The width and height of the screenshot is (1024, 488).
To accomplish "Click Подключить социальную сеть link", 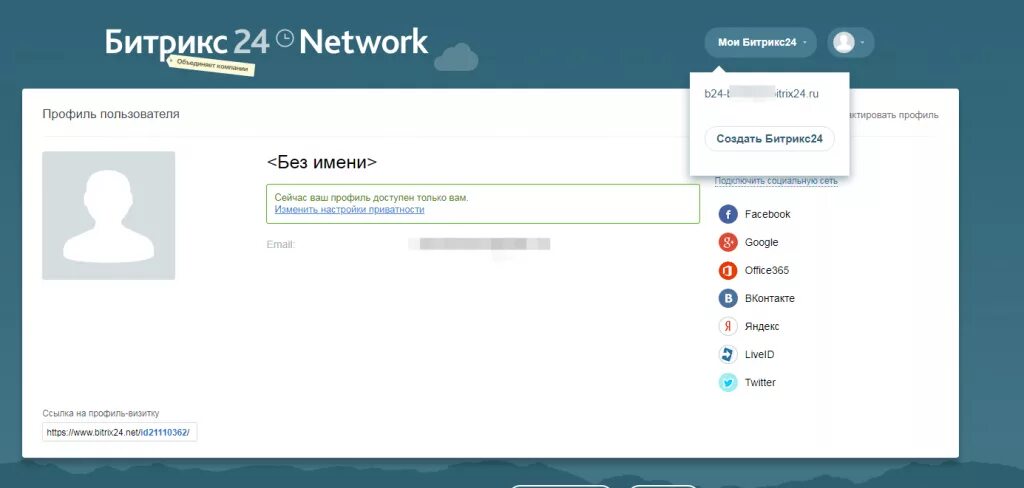I will [776, 181].
